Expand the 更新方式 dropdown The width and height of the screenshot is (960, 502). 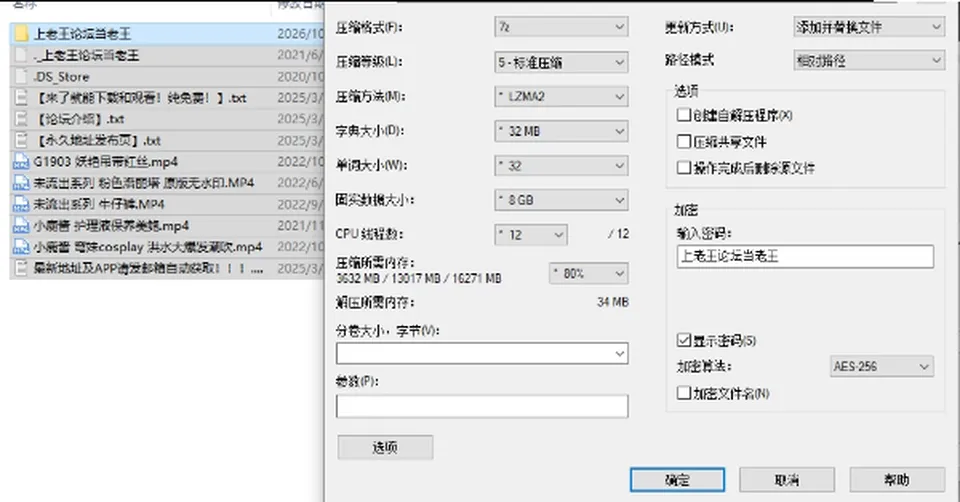[x=869, y=27]
